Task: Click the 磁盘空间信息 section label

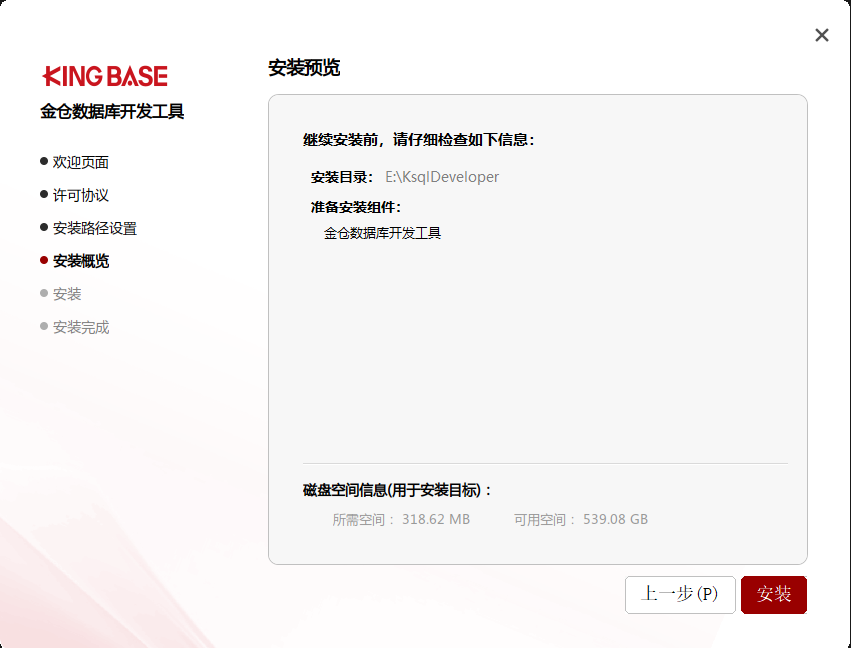Action: click(398, 490)
